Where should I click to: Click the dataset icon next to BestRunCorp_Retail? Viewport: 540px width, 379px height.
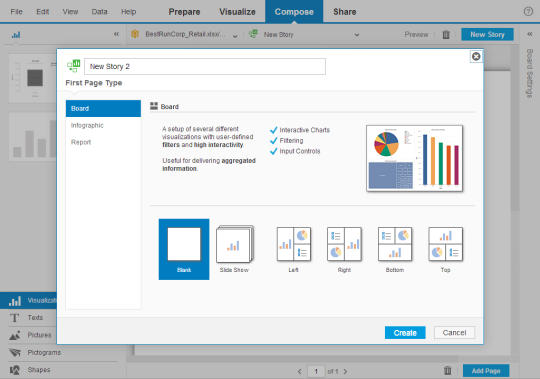tap(135, 34)
